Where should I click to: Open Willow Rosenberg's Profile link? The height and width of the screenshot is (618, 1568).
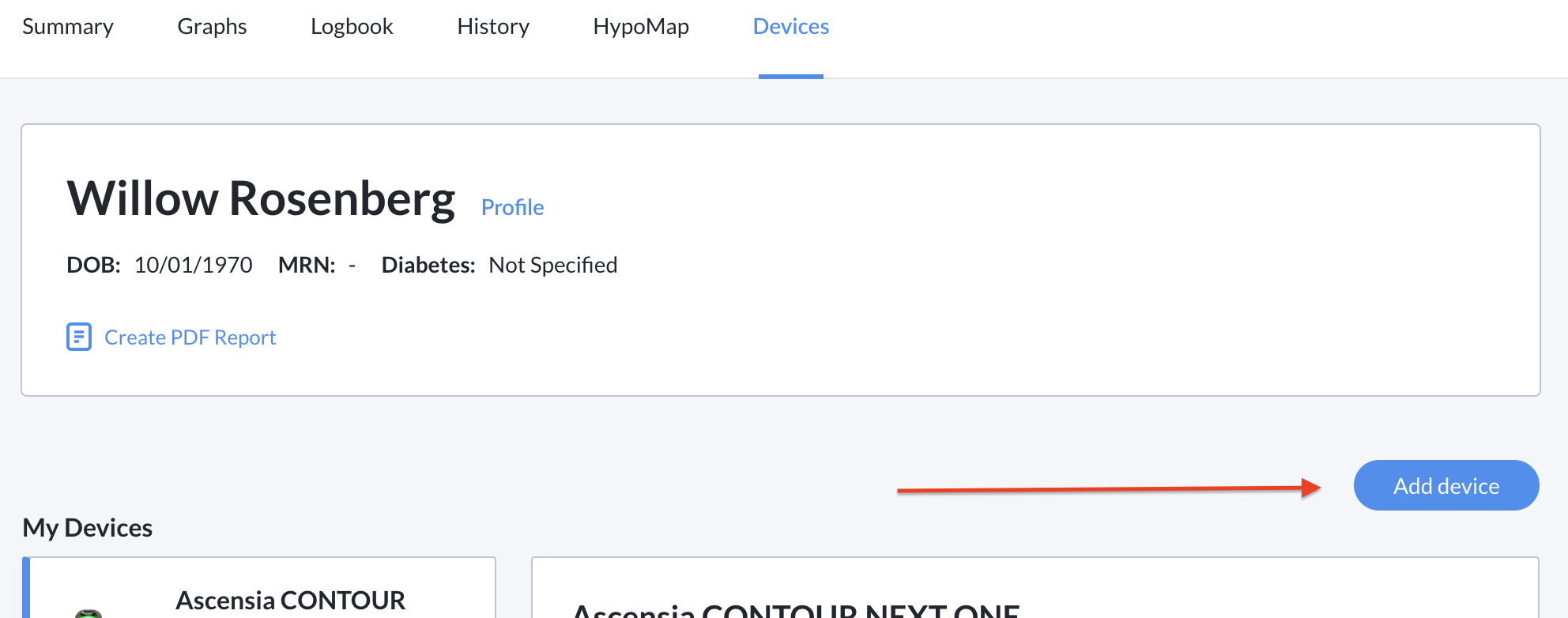[x=512, y=207]
